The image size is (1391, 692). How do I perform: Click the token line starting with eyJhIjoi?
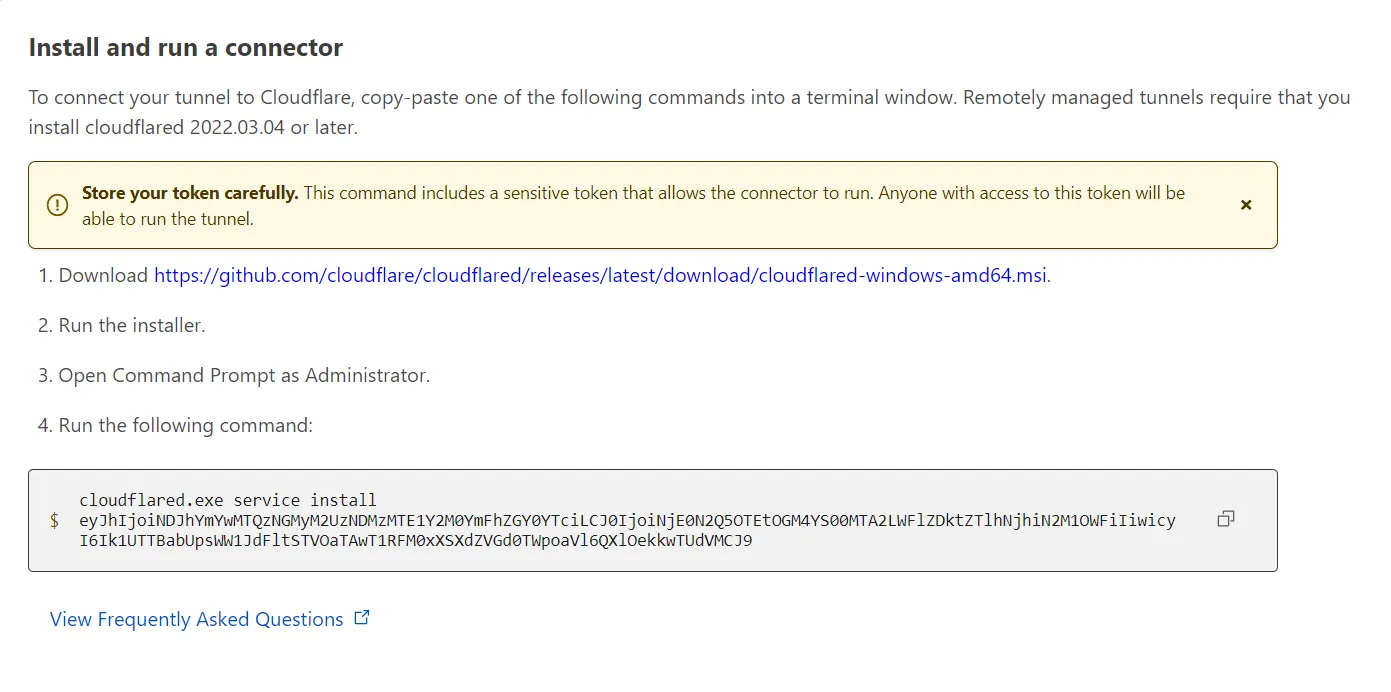627,520
